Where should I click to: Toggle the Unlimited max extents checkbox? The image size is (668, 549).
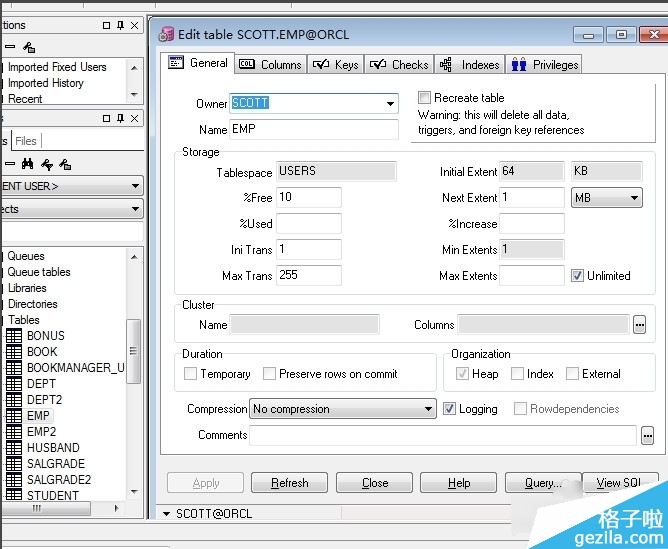click(x=577, y=276)
